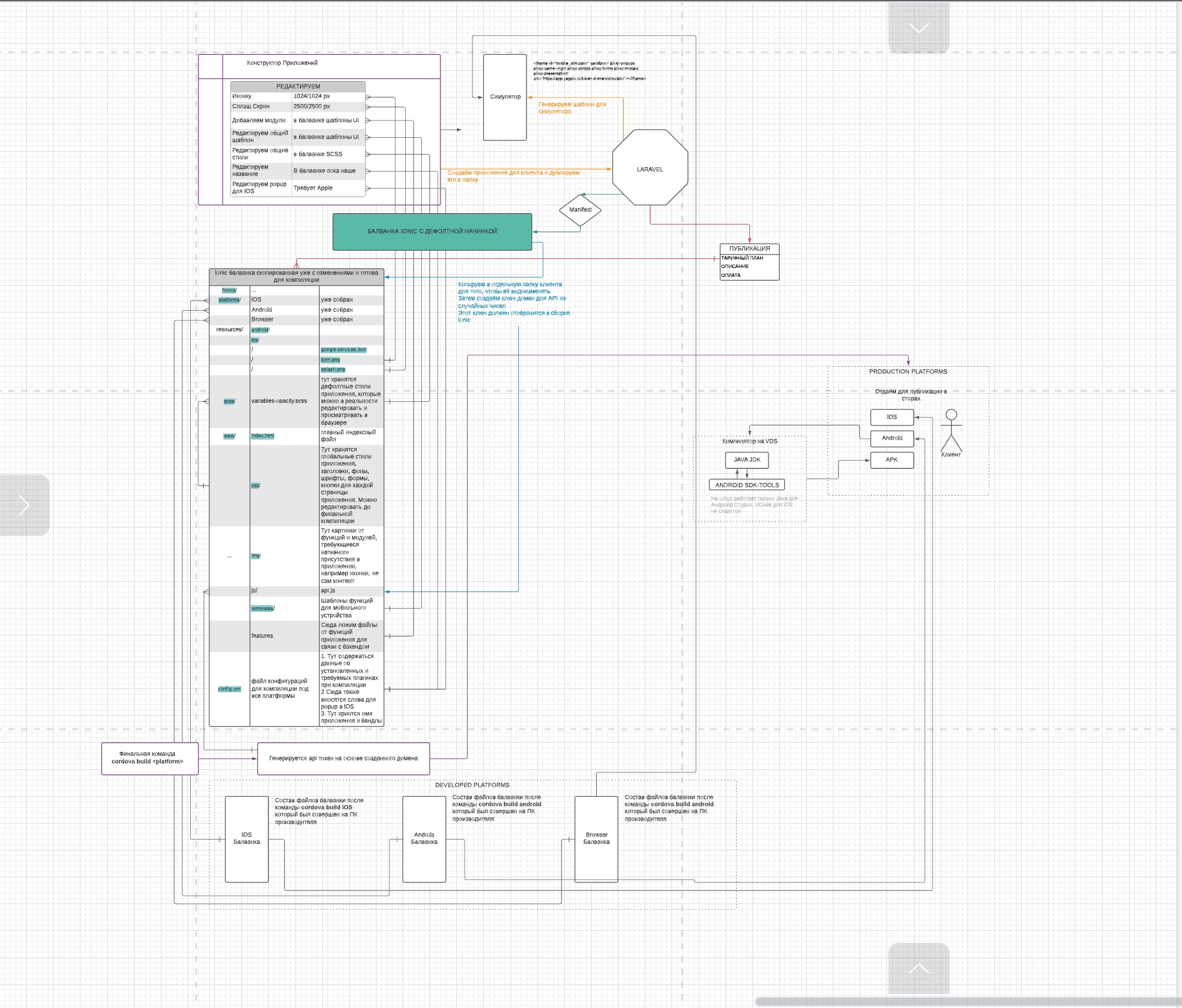The height and width of the screenshot is (1008, 1182).
Task: Click the Сплэш Скрин cell
Action: (x=261, y=107)
